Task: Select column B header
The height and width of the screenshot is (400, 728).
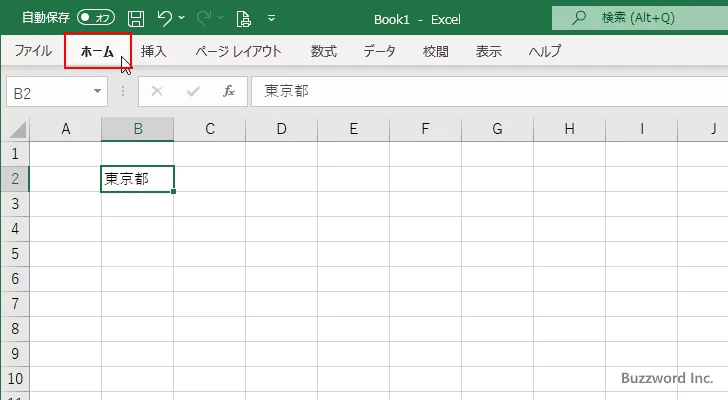Action: coord(138,129)
